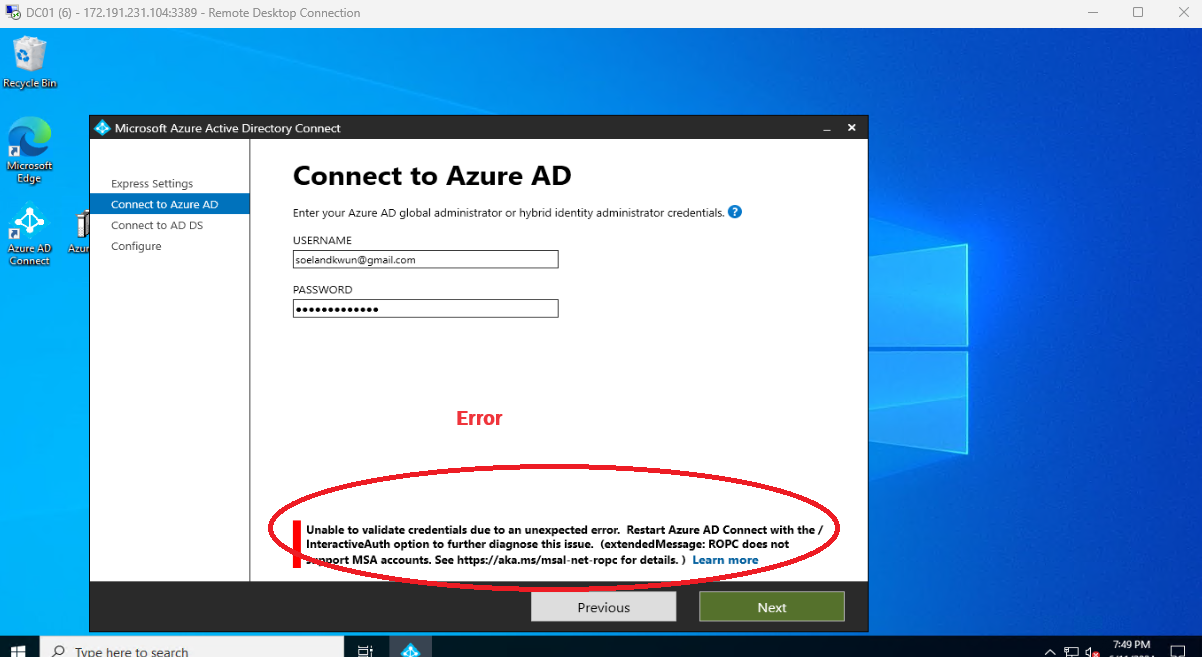
Task: Open the Windows Start menu
Action: [x=18, y=650]
